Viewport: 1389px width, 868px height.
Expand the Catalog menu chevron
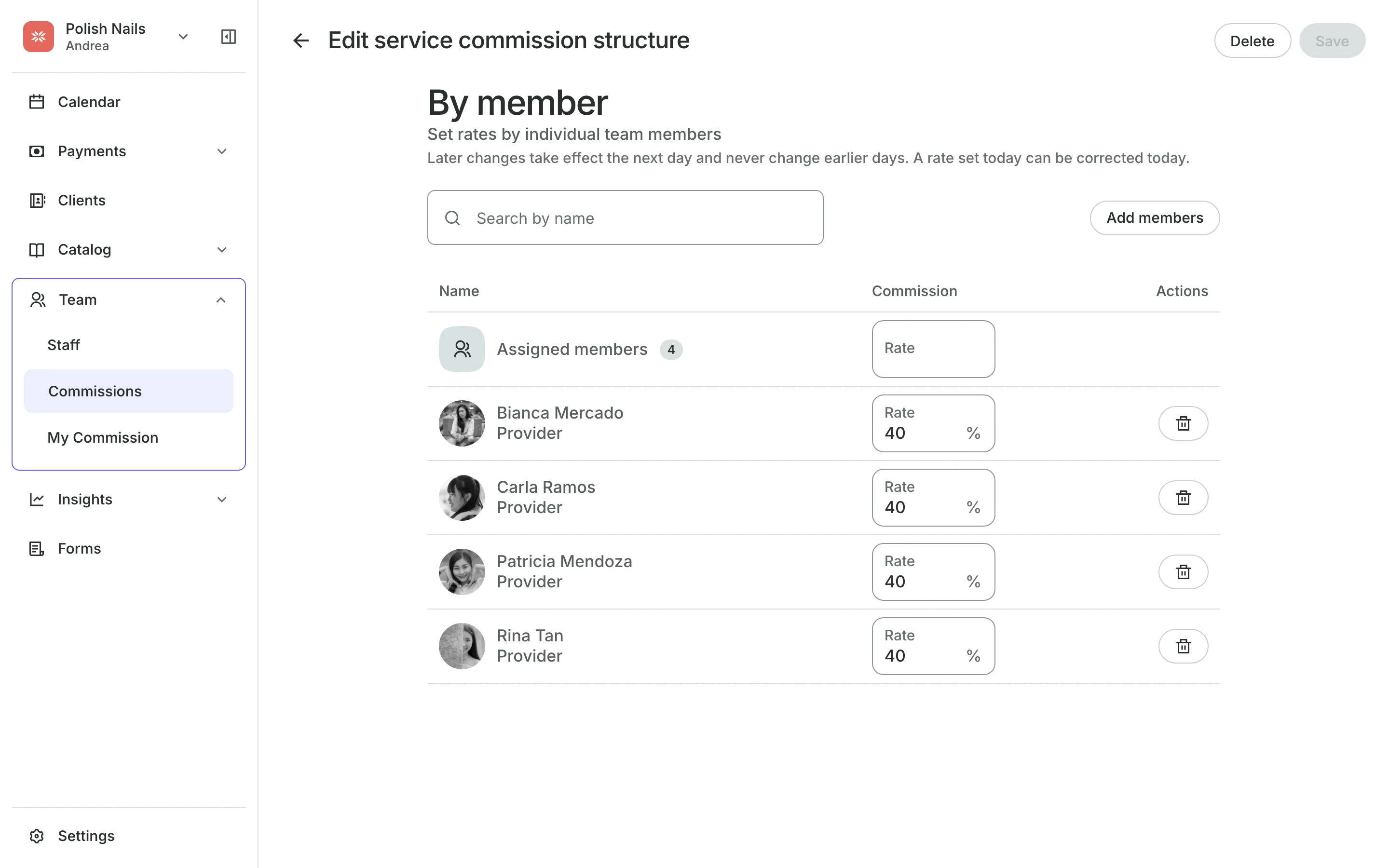coord(222,250)
